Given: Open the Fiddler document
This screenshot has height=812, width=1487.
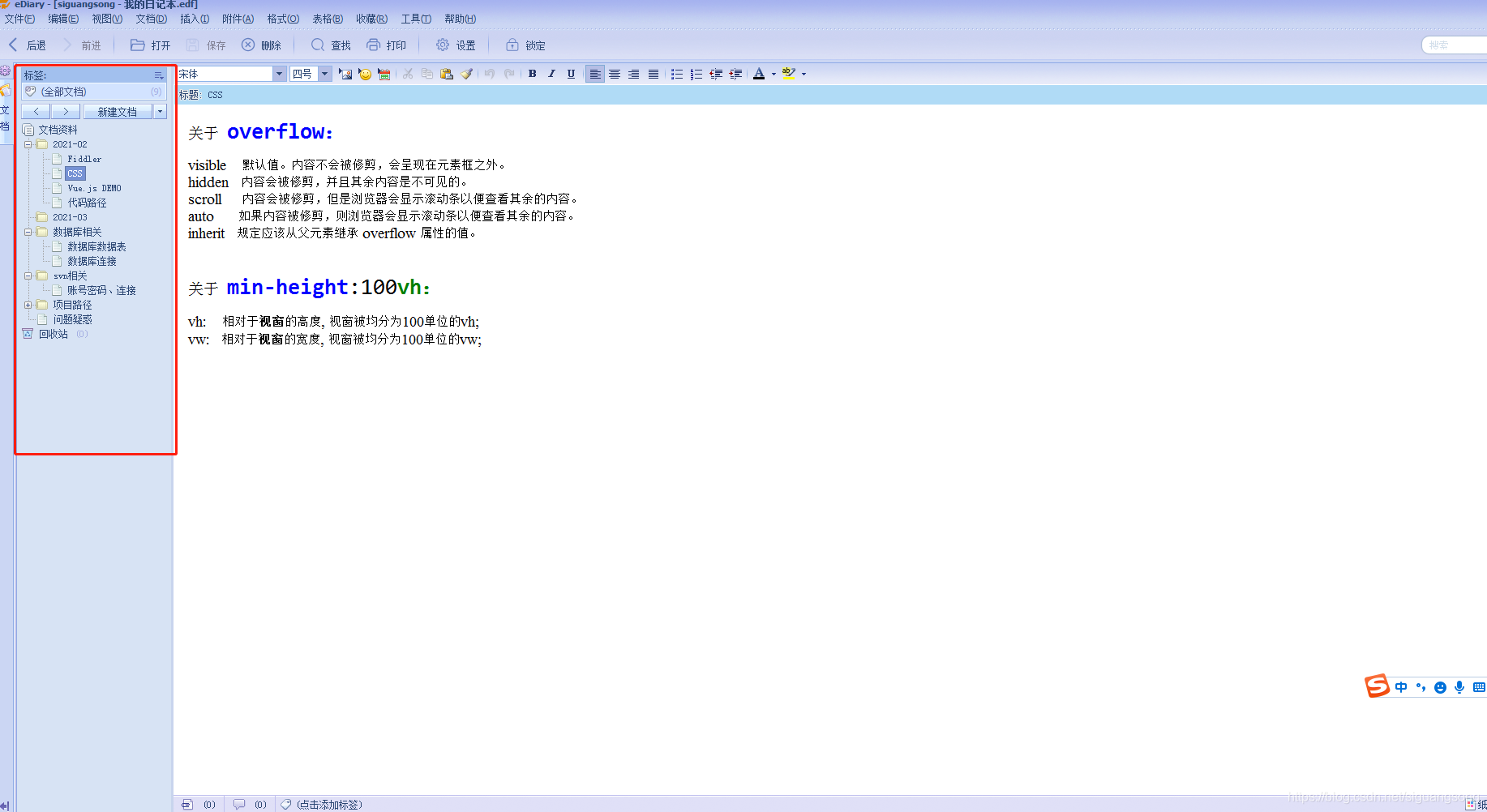Looking at the screenshot, I should coord(84,159).
